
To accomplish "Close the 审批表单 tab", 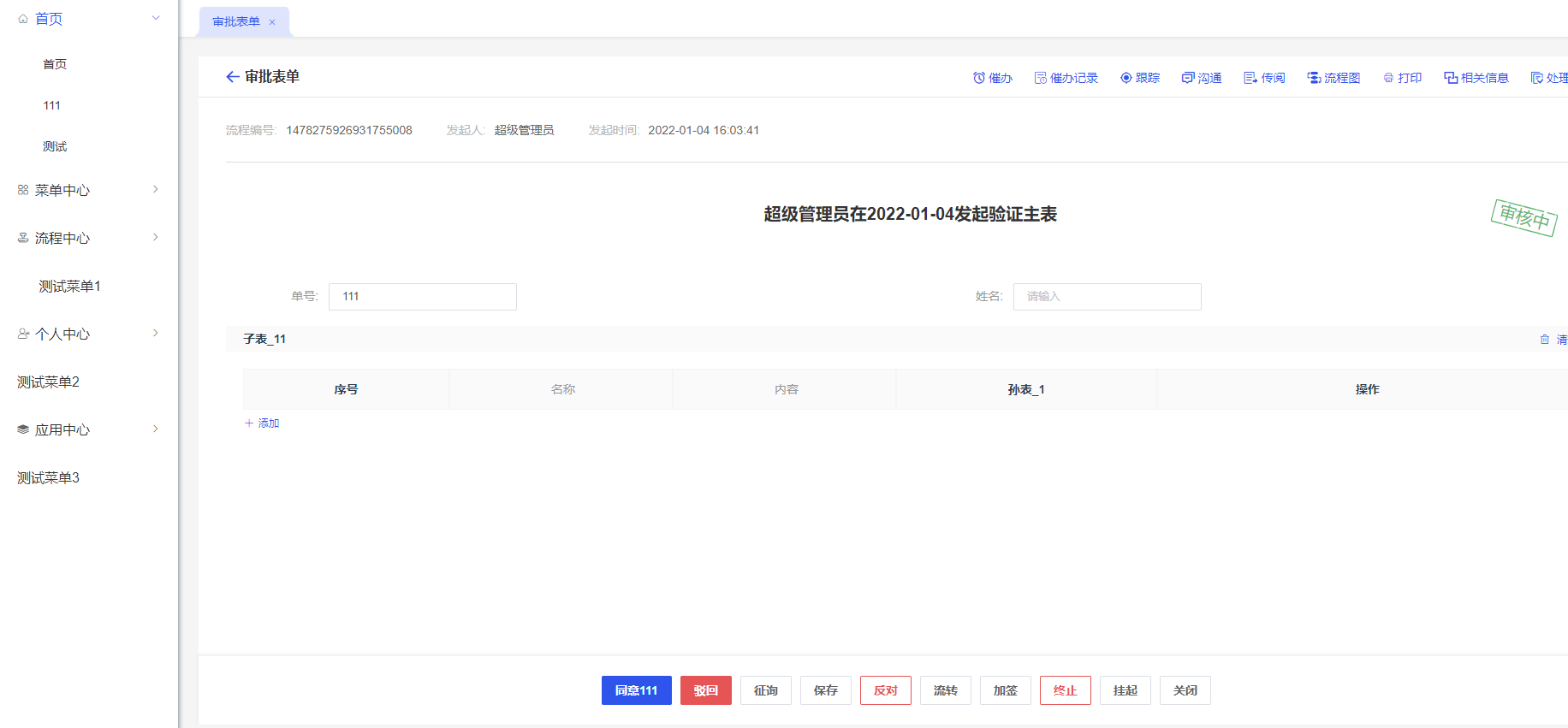I will 272,22.
